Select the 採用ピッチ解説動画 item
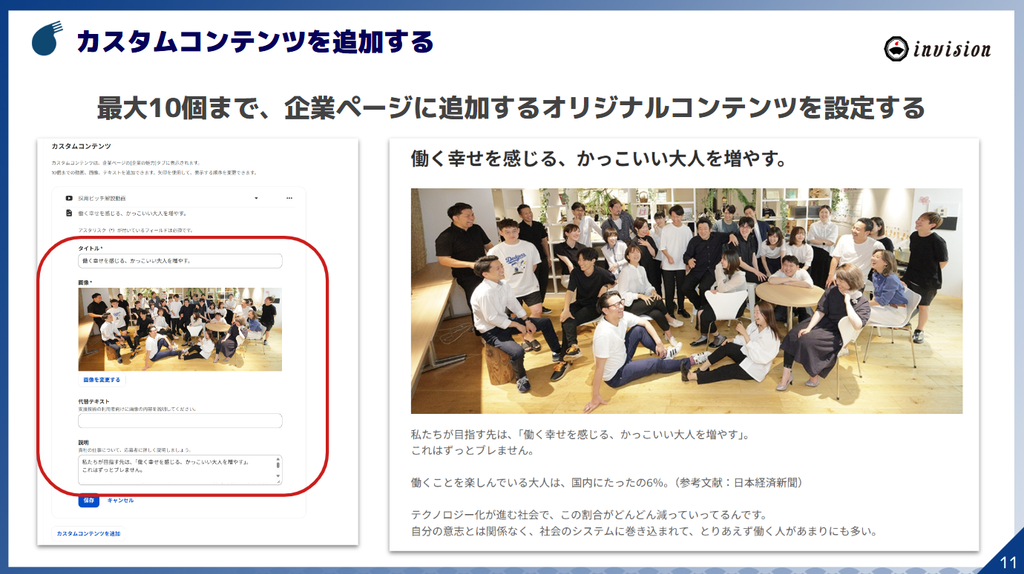Viewport: 1024px width, 574px height. tap(102, 198)
